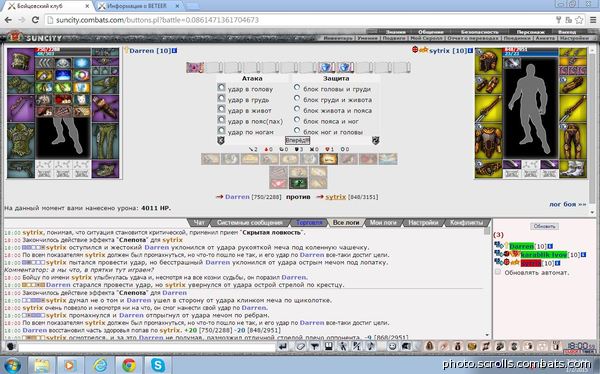The image size is (600, 374).
Task: Enable 'Обновлять автомат.' checkbox
Action: (497, 272)
